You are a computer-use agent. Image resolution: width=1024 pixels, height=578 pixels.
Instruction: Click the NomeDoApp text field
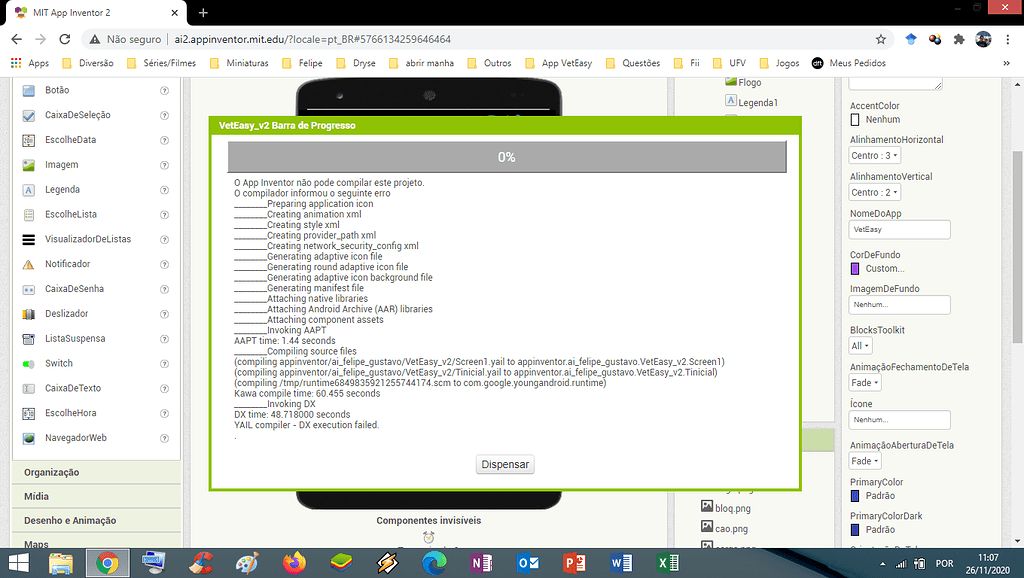click(899, 229)
